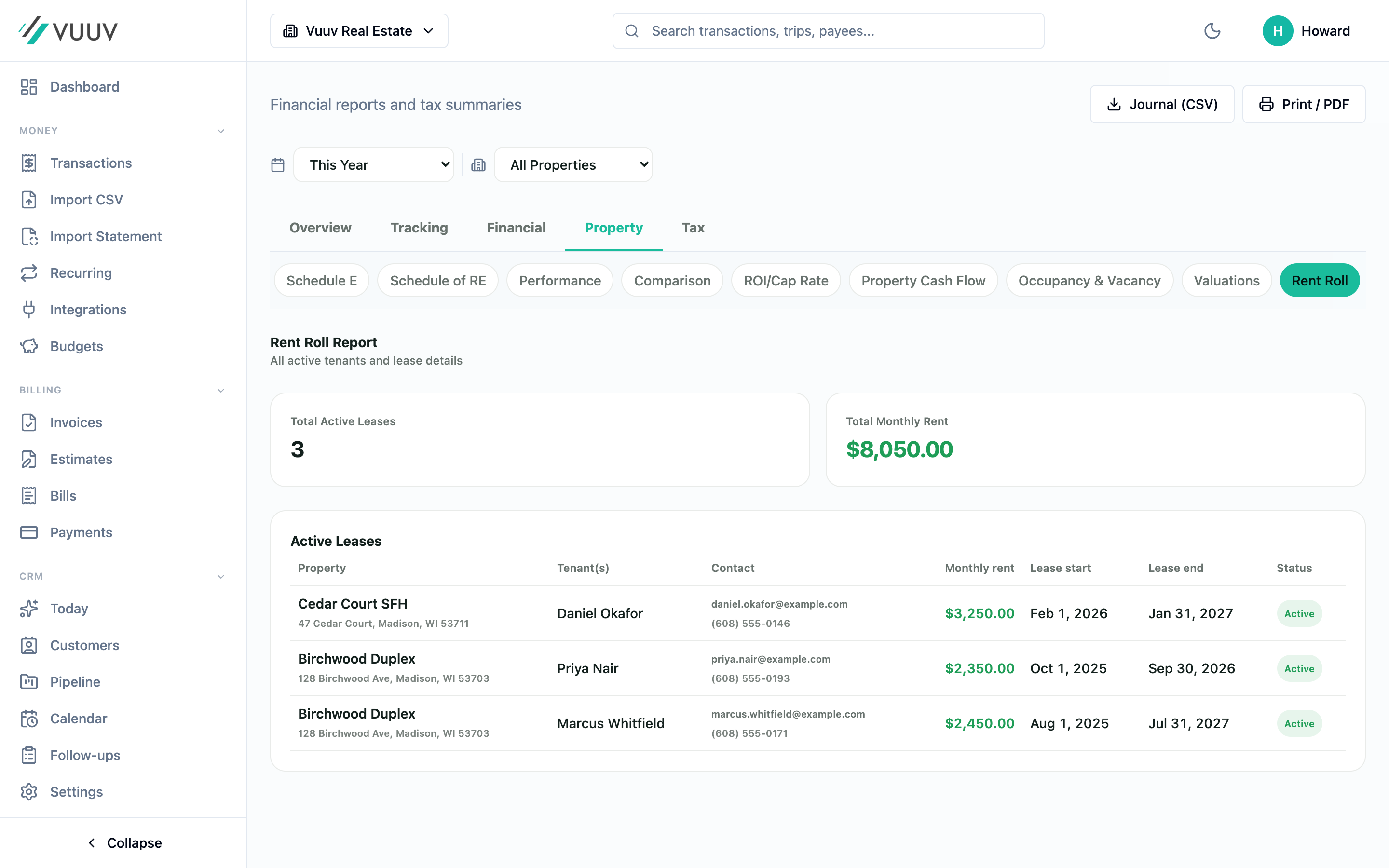Screen dimensions: 1389x868
Task: Open the This Year date range dropdown
Action: [374, 165]
